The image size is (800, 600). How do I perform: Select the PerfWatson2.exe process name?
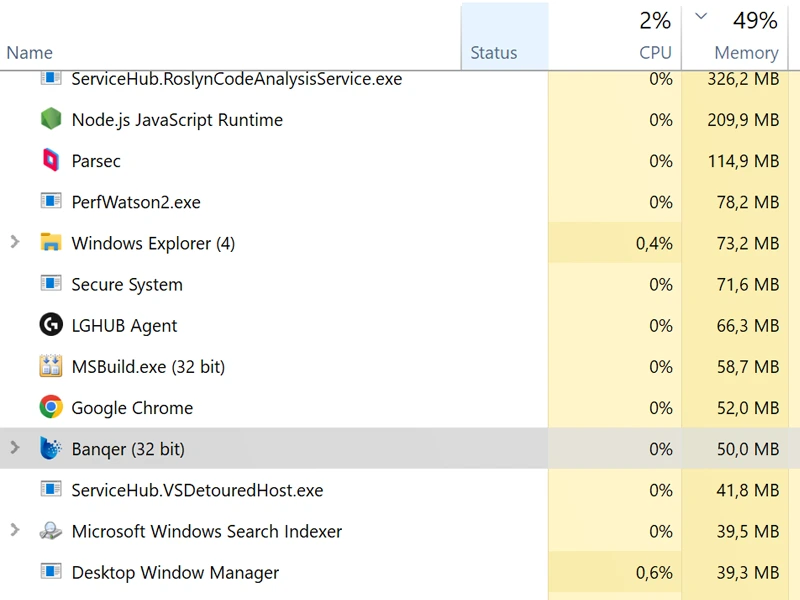point(136,202)
